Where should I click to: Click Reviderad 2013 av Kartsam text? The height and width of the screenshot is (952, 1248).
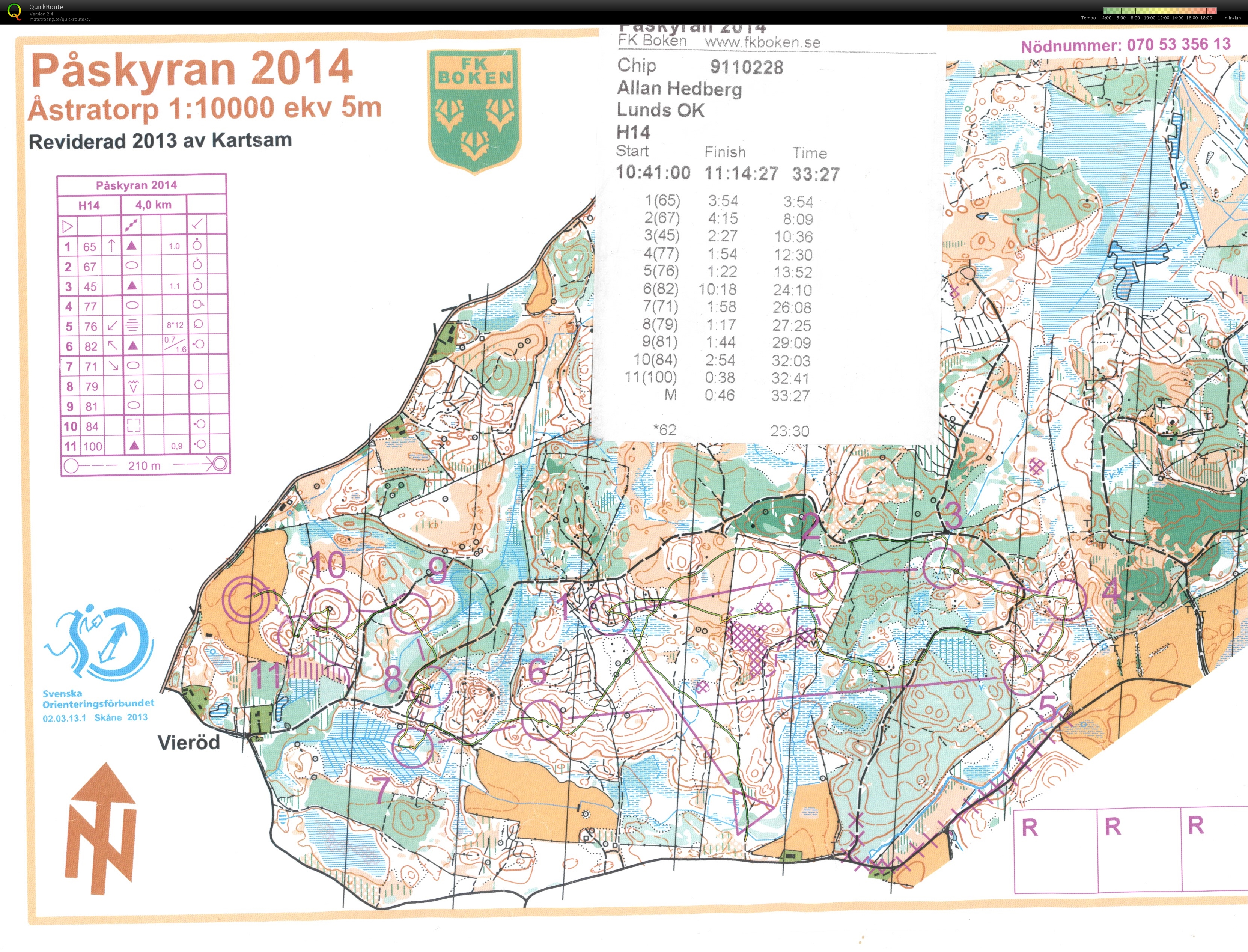[160, 140]
